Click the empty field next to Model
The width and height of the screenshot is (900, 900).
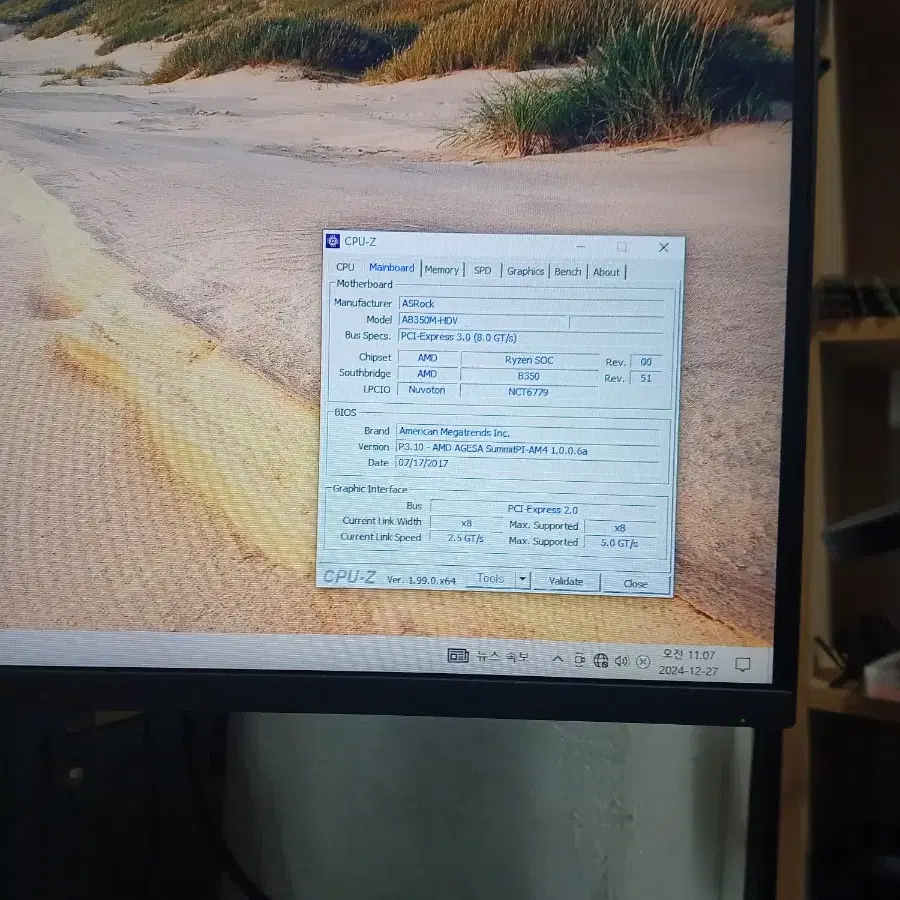coord(616,323)
